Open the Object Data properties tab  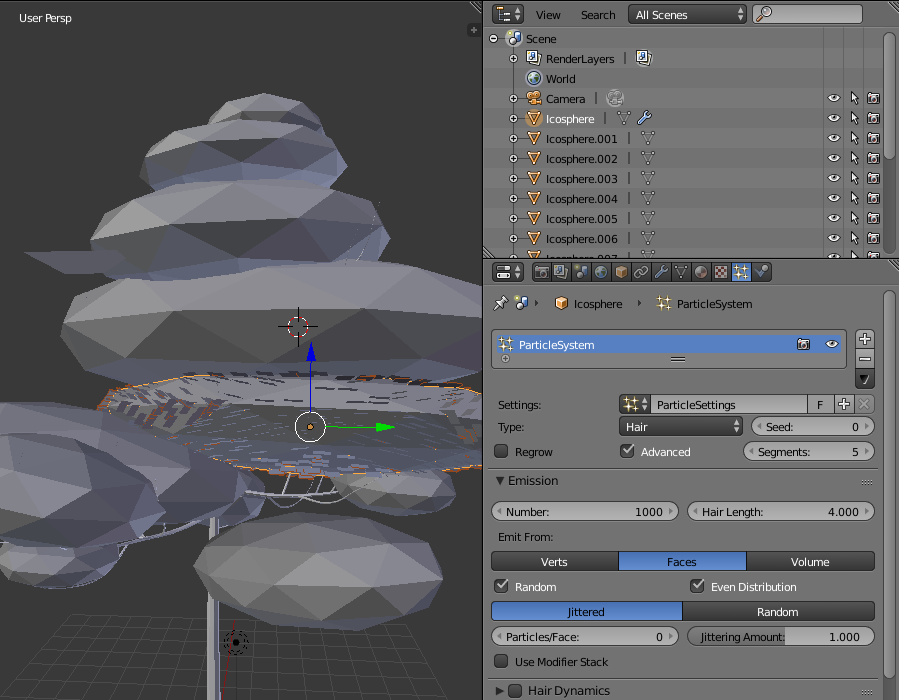[x=681, y=272]
